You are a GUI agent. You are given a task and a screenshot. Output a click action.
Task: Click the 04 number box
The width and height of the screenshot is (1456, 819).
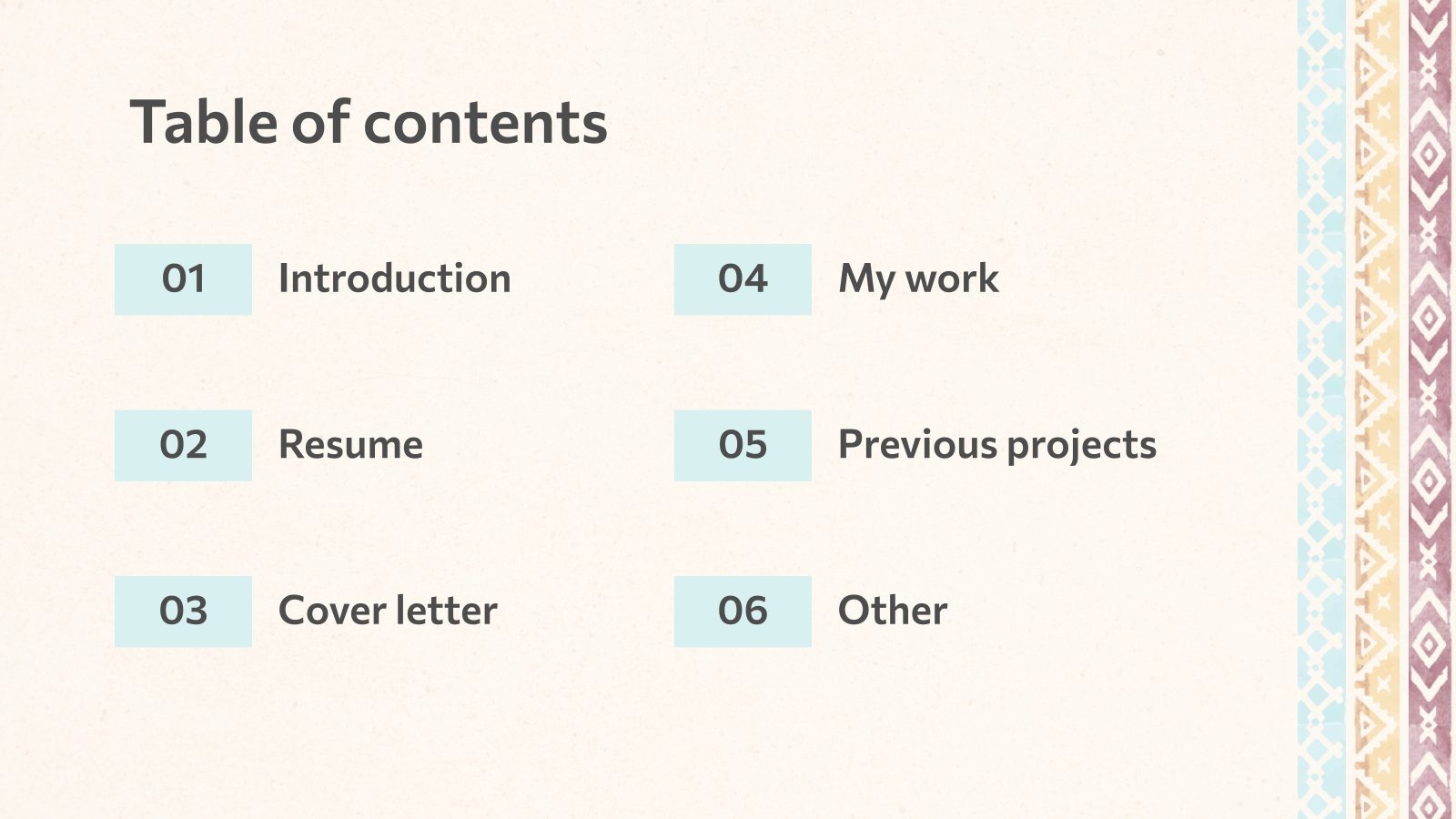[x=743, y=279]
